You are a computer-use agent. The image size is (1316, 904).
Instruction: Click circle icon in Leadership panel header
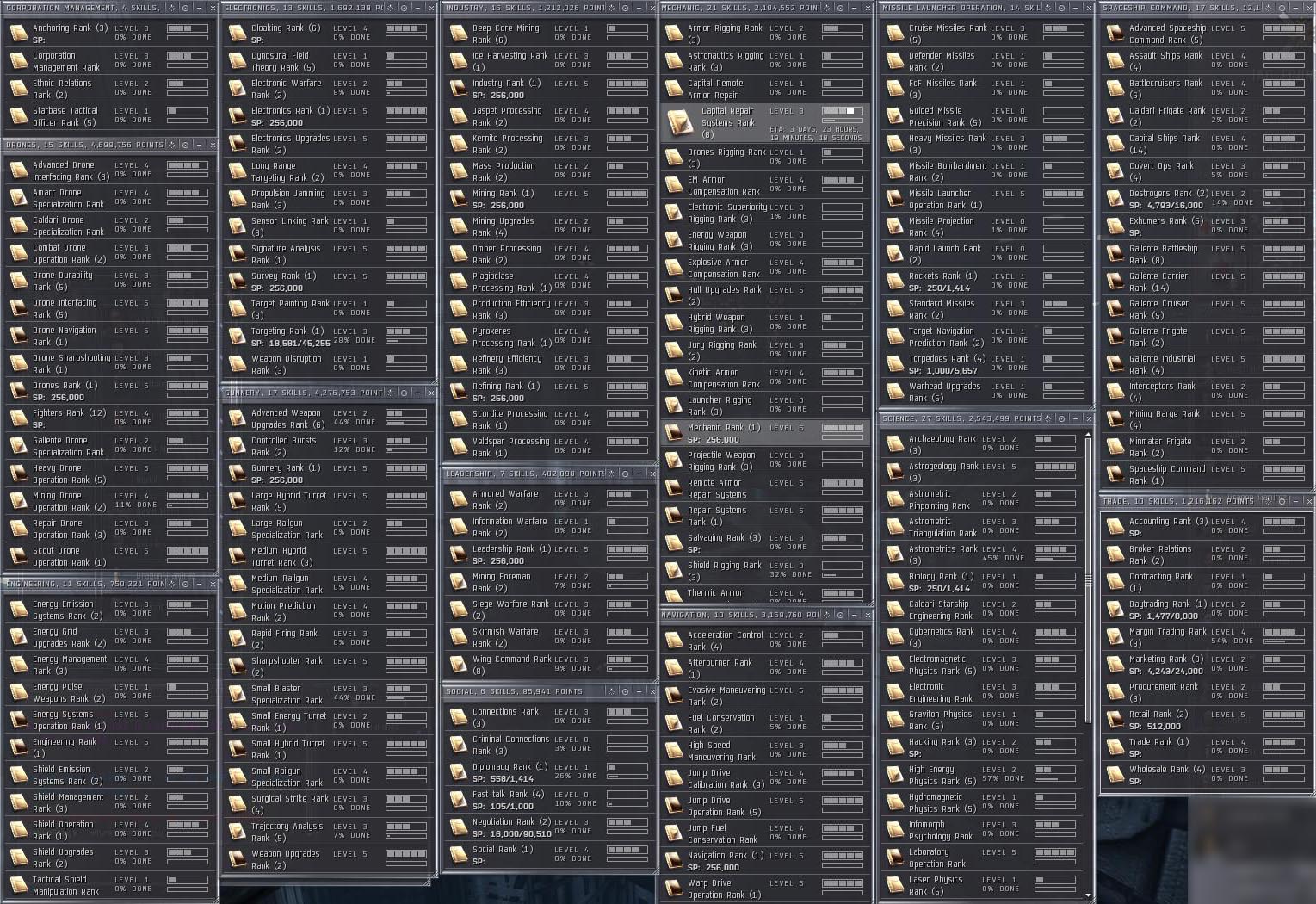pyautogui.click(x=625, y=474)
